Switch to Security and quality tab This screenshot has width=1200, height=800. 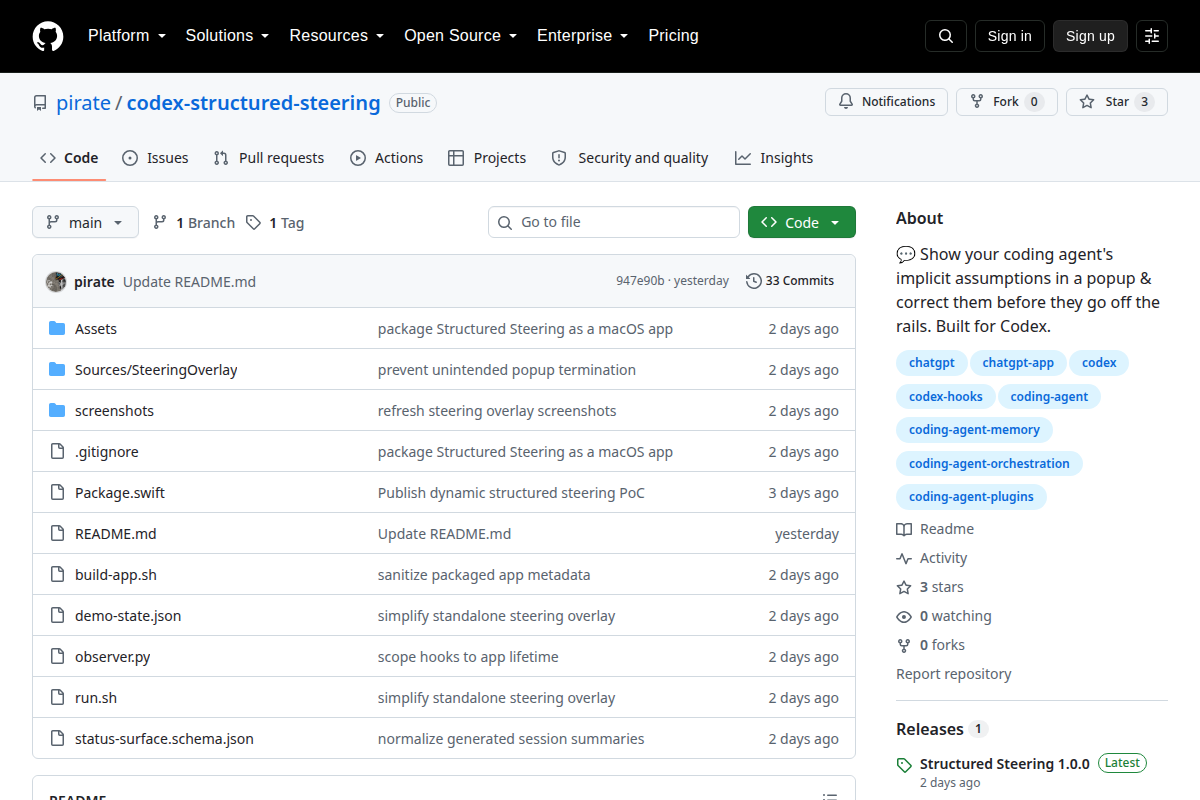pos(630,158)
